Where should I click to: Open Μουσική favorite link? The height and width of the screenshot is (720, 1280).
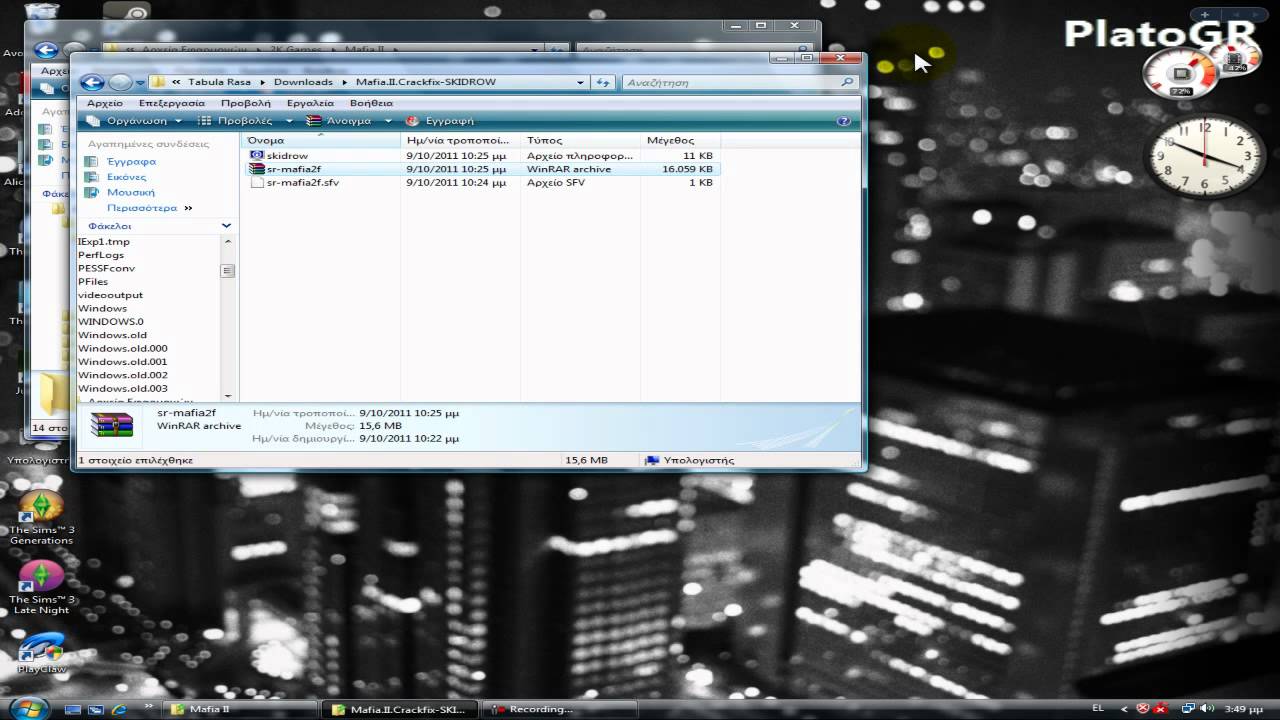click(130, 192)
